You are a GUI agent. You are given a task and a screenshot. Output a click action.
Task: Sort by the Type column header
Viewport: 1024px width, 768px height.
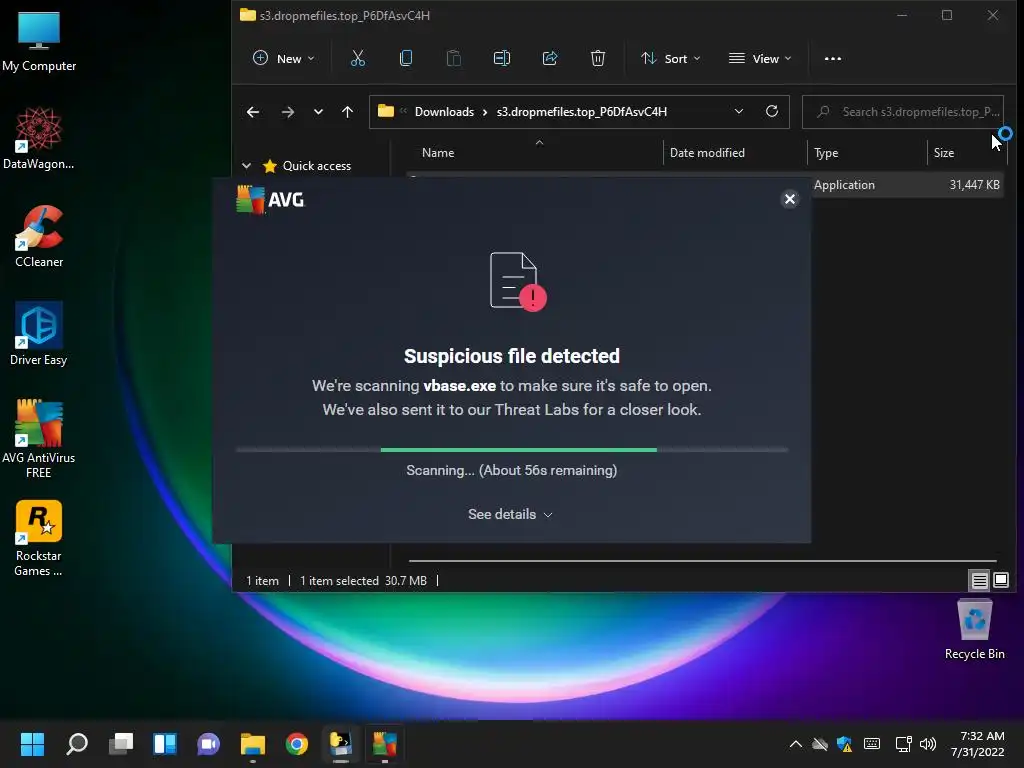point(826,153)
